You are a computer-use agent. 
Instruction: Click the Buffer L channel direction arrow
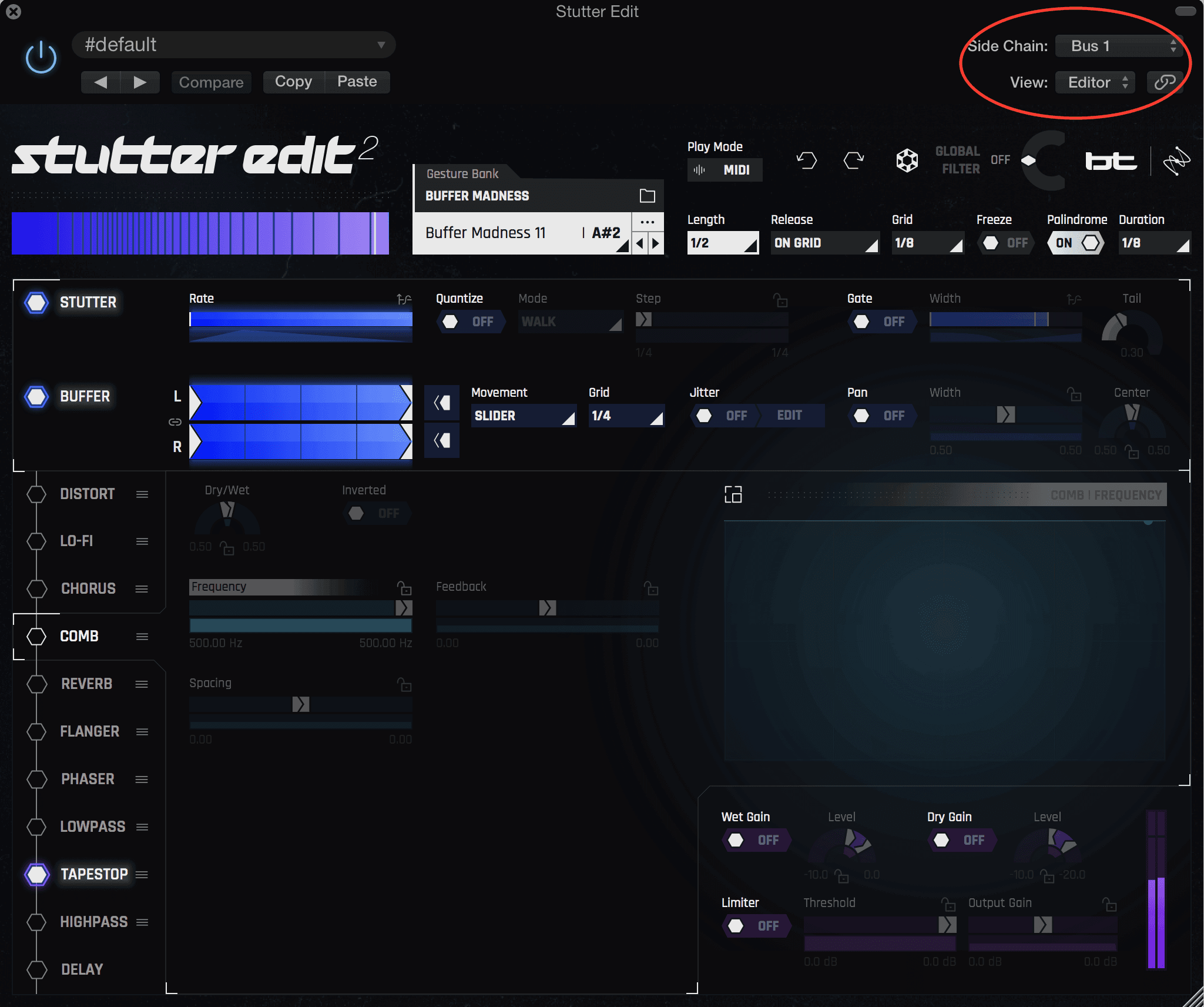click(x=442, y=403)
